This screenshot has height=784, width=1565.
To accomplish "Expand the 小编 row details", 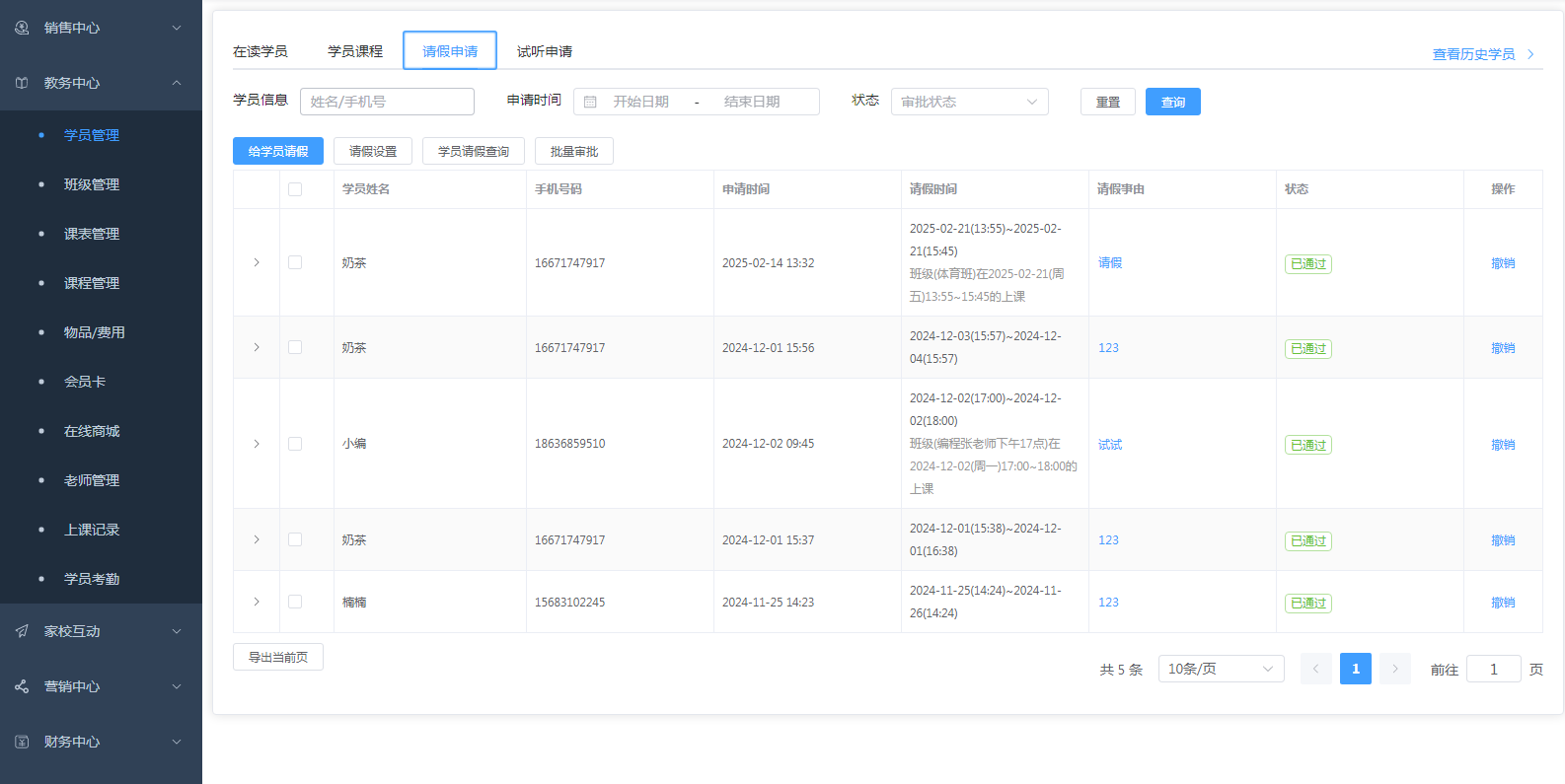I will 257,444.
